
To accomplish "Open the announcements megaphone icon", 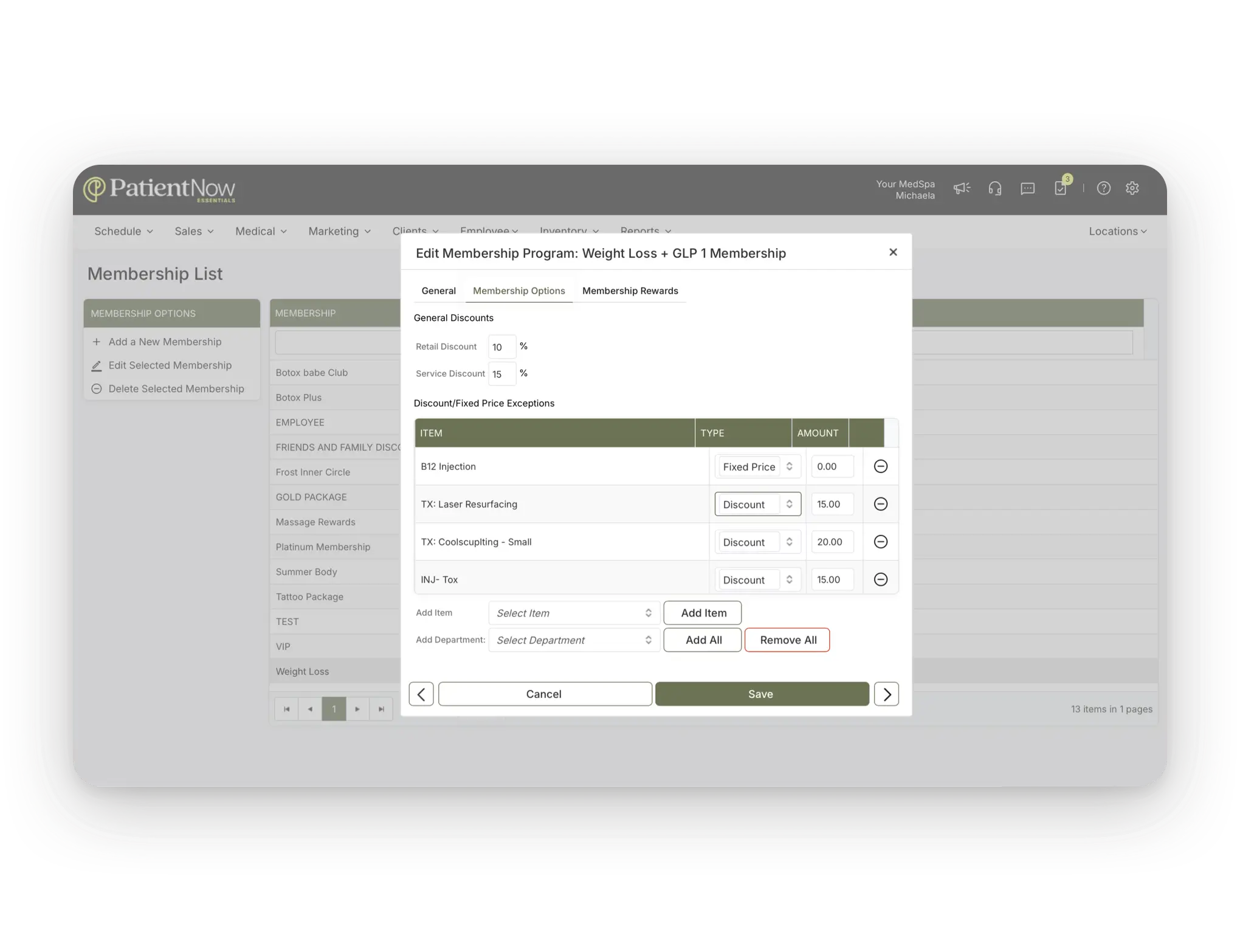I will pyautogui.click(x=962, y=188).
